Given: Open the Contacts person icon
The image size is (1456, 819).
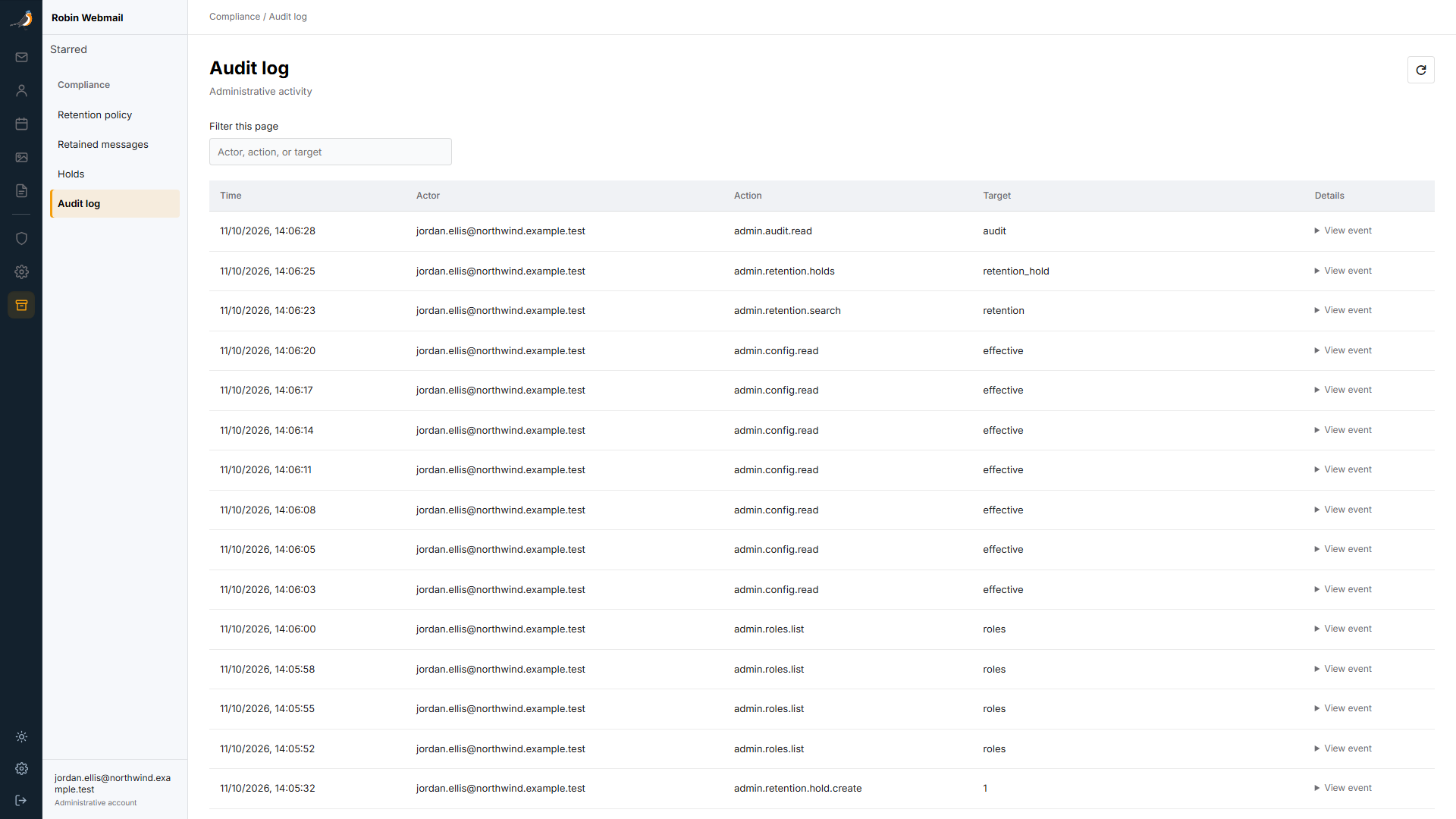Looking at the screenshot, I should pos(21,91).
